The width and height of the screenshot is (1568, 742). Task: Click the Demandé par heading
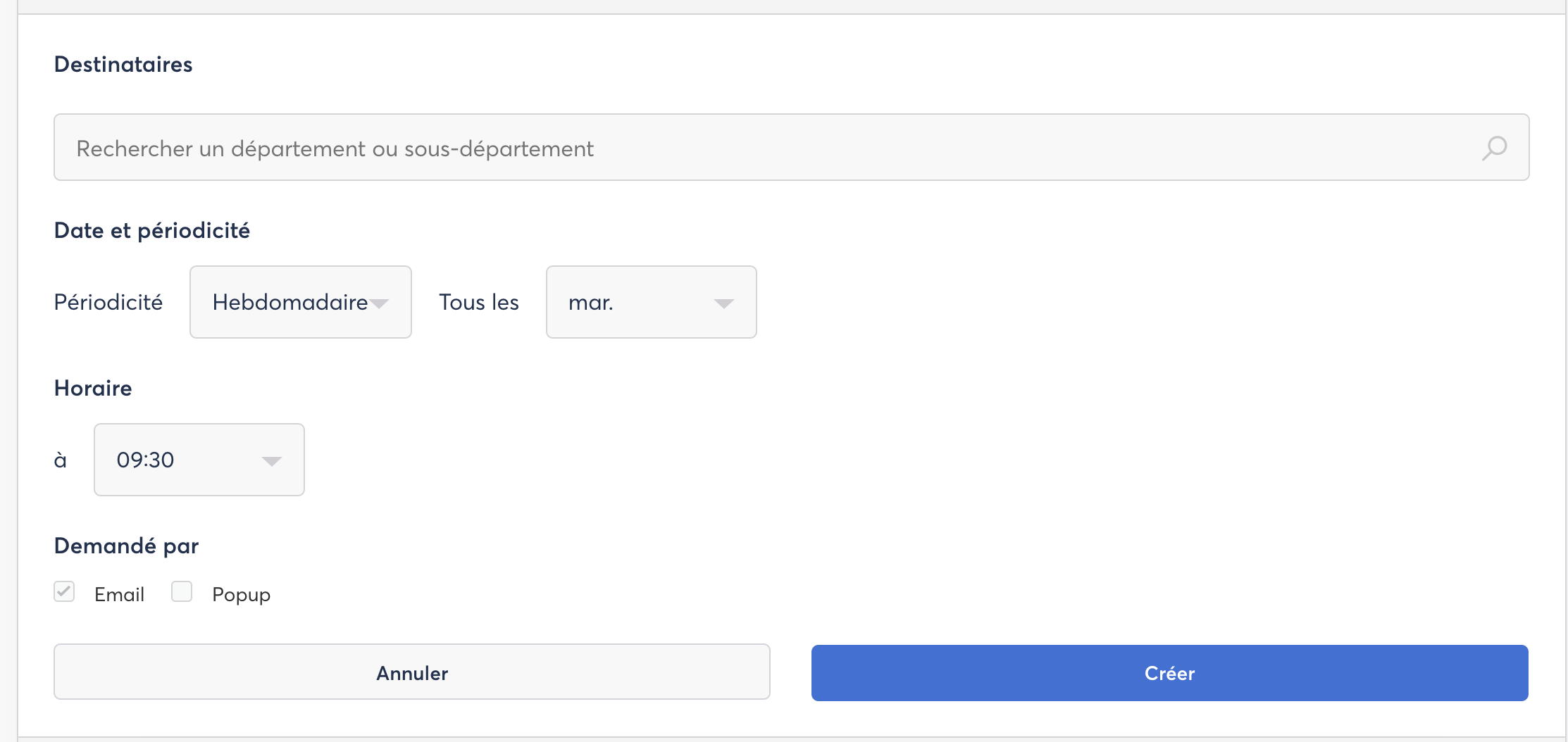pos(127,546)
